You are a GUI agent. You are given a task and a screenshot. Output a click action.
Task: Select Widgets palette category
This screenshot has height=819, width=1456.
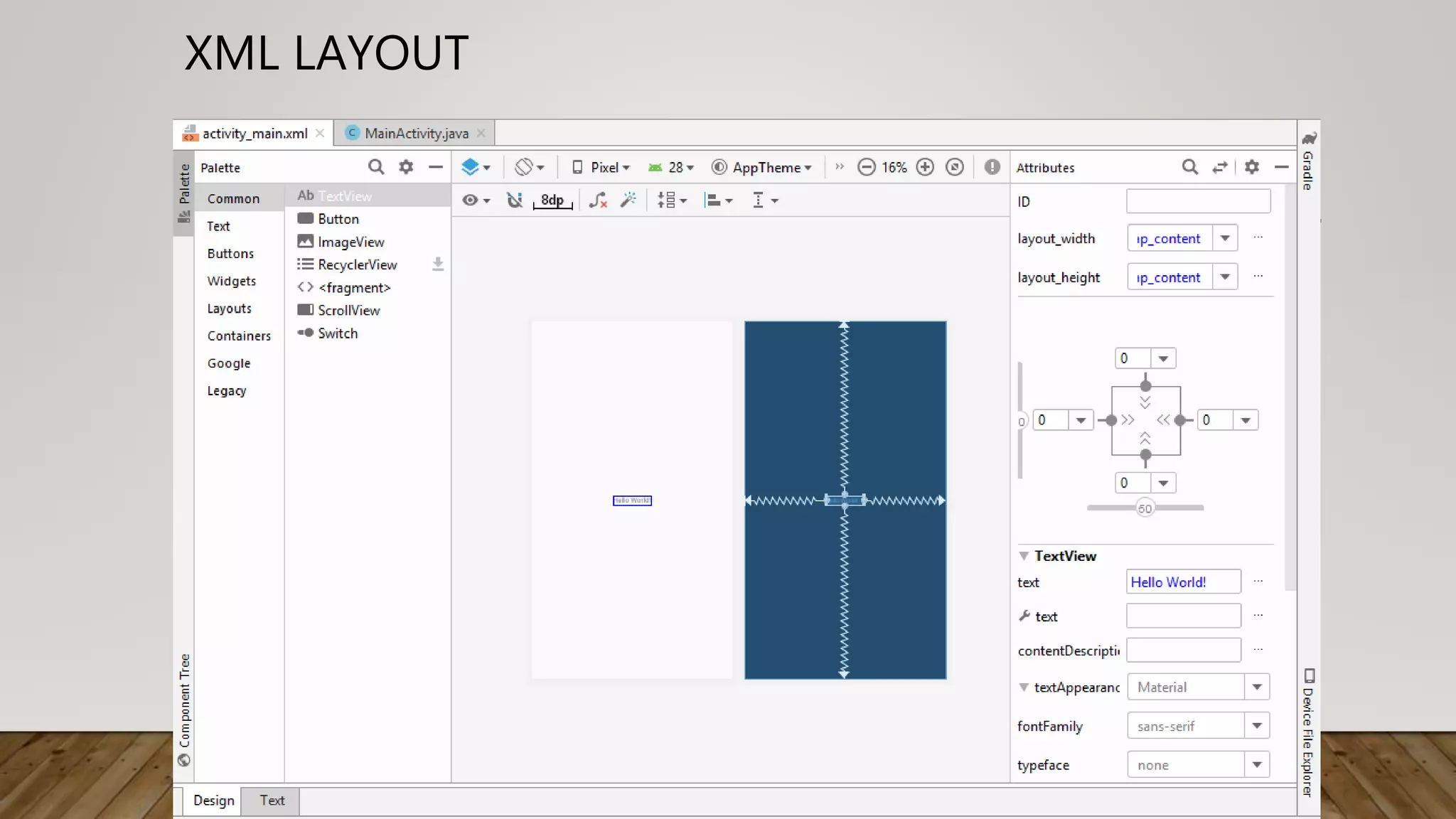tap(239, 281)
